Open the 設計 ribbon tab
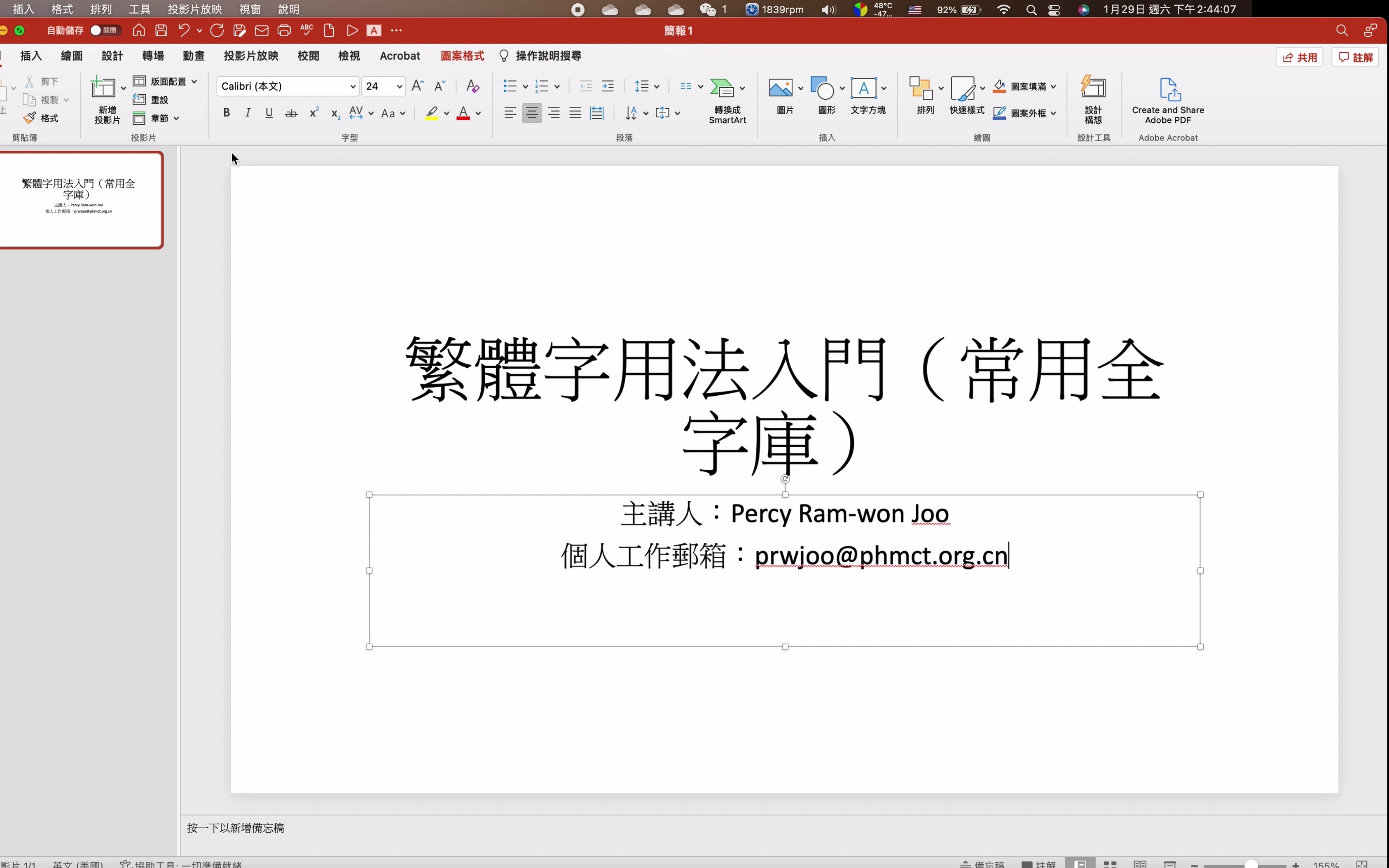The height and width of the screenshot is (868, 1389). coord(112,56)
